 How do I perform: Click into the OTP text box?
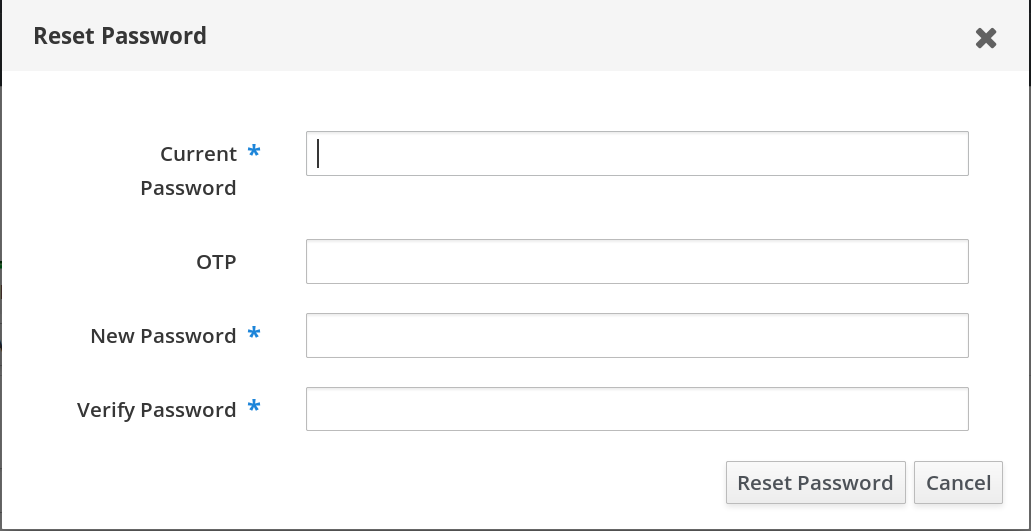(637, 261)
